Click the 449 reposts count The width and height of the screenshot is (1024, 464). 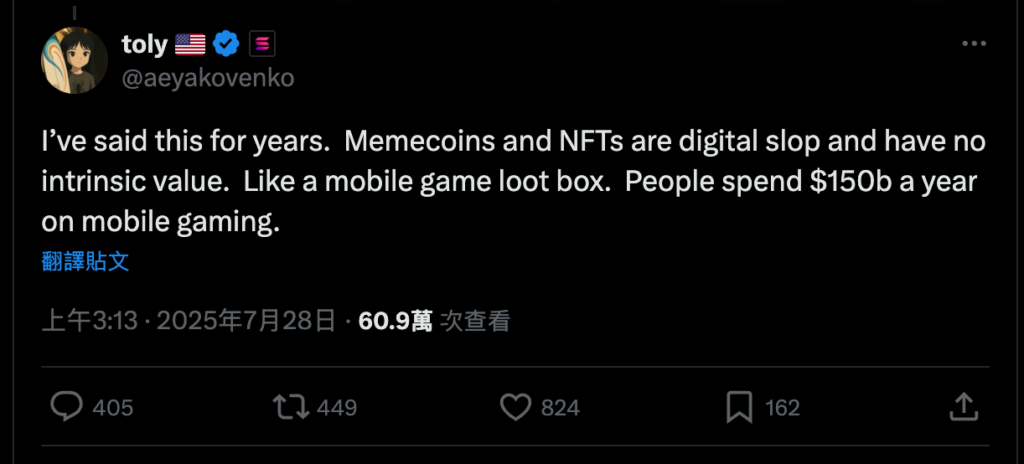[336, 408]
